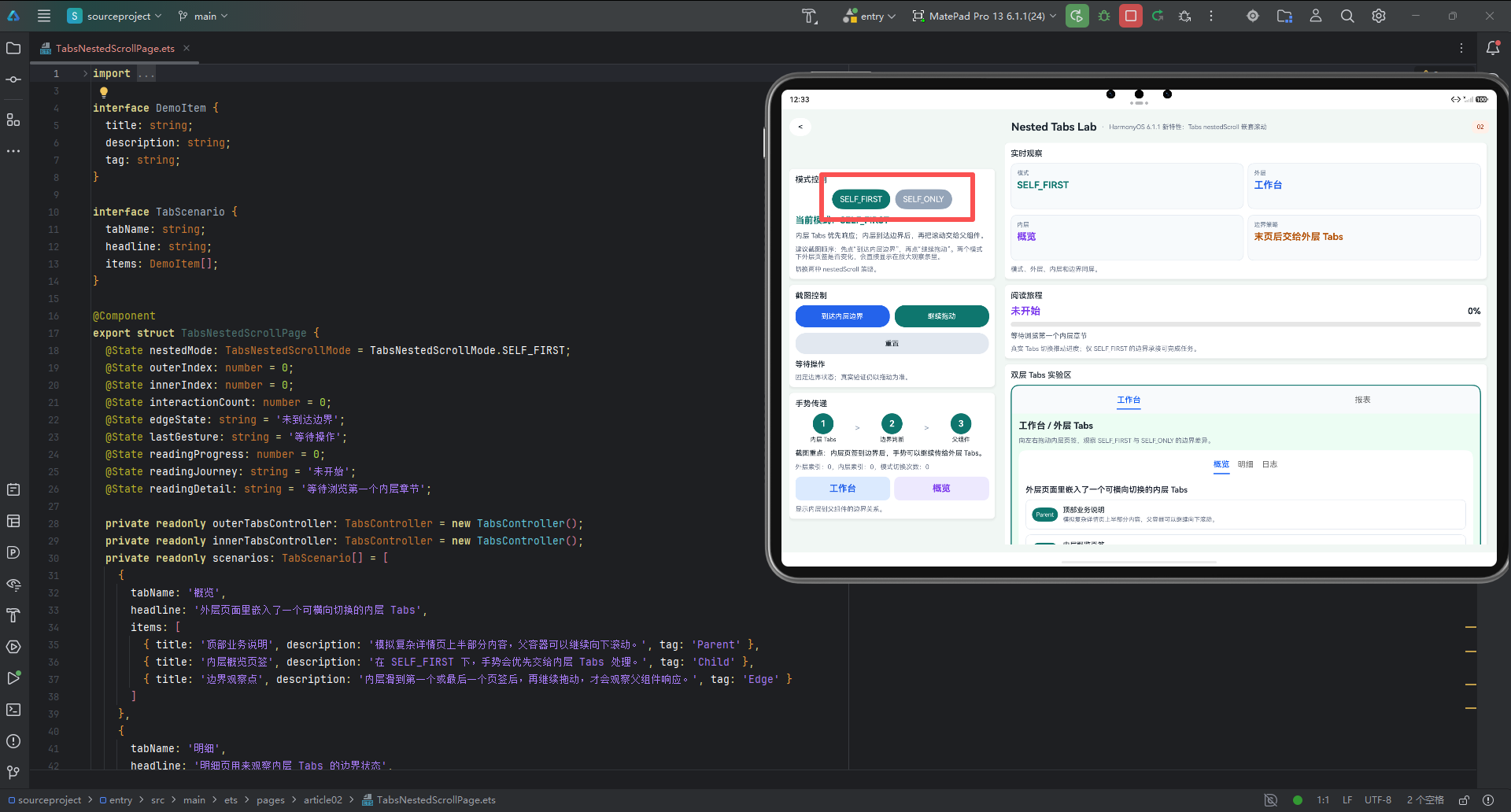1511x812 pixels.
Task: Click the hot reload refresh icon
Action: tap(1158, 16)
